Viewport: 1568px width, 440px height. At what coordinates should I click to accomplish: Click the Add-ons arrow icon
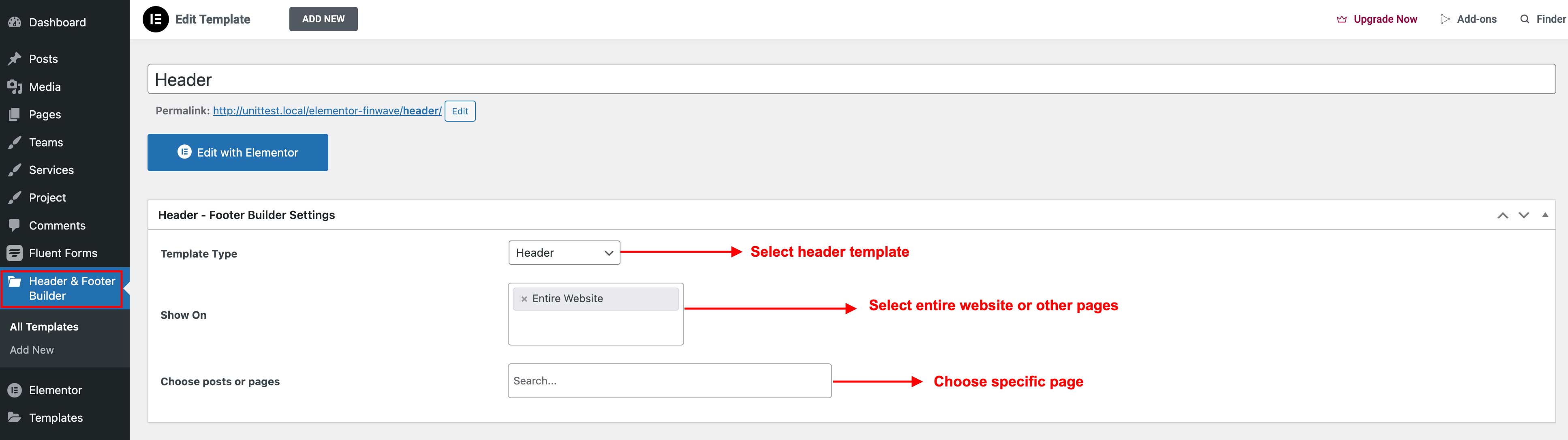[1445, 19]
